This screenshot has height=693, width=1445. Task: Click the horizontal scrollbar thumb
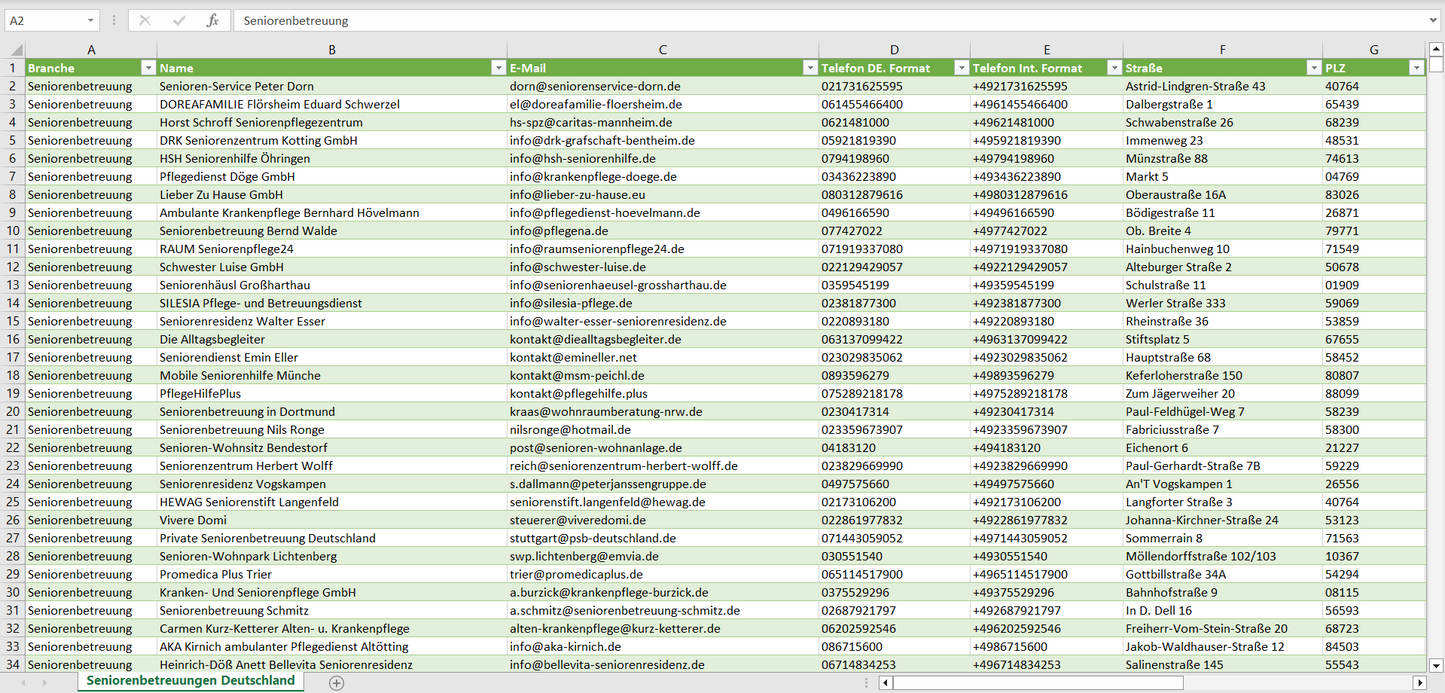(x=1036, y=683)
